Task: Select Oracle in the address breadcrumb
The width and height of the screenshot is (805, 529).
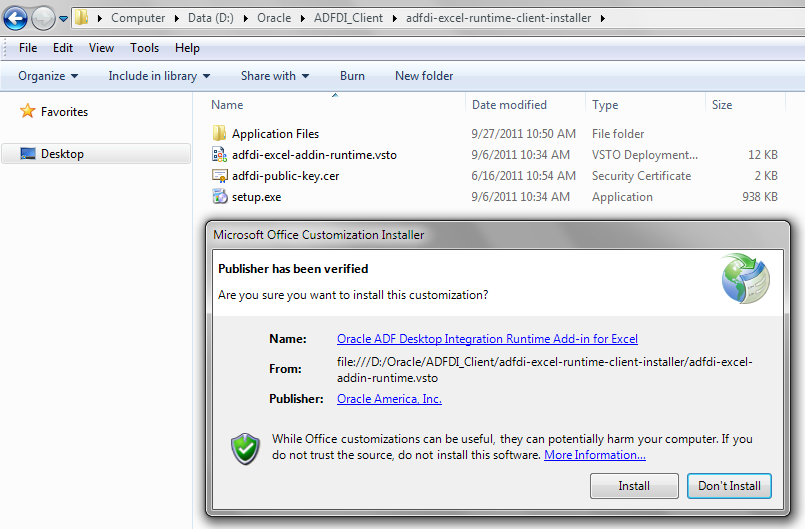Action: [x=274, y=18]
